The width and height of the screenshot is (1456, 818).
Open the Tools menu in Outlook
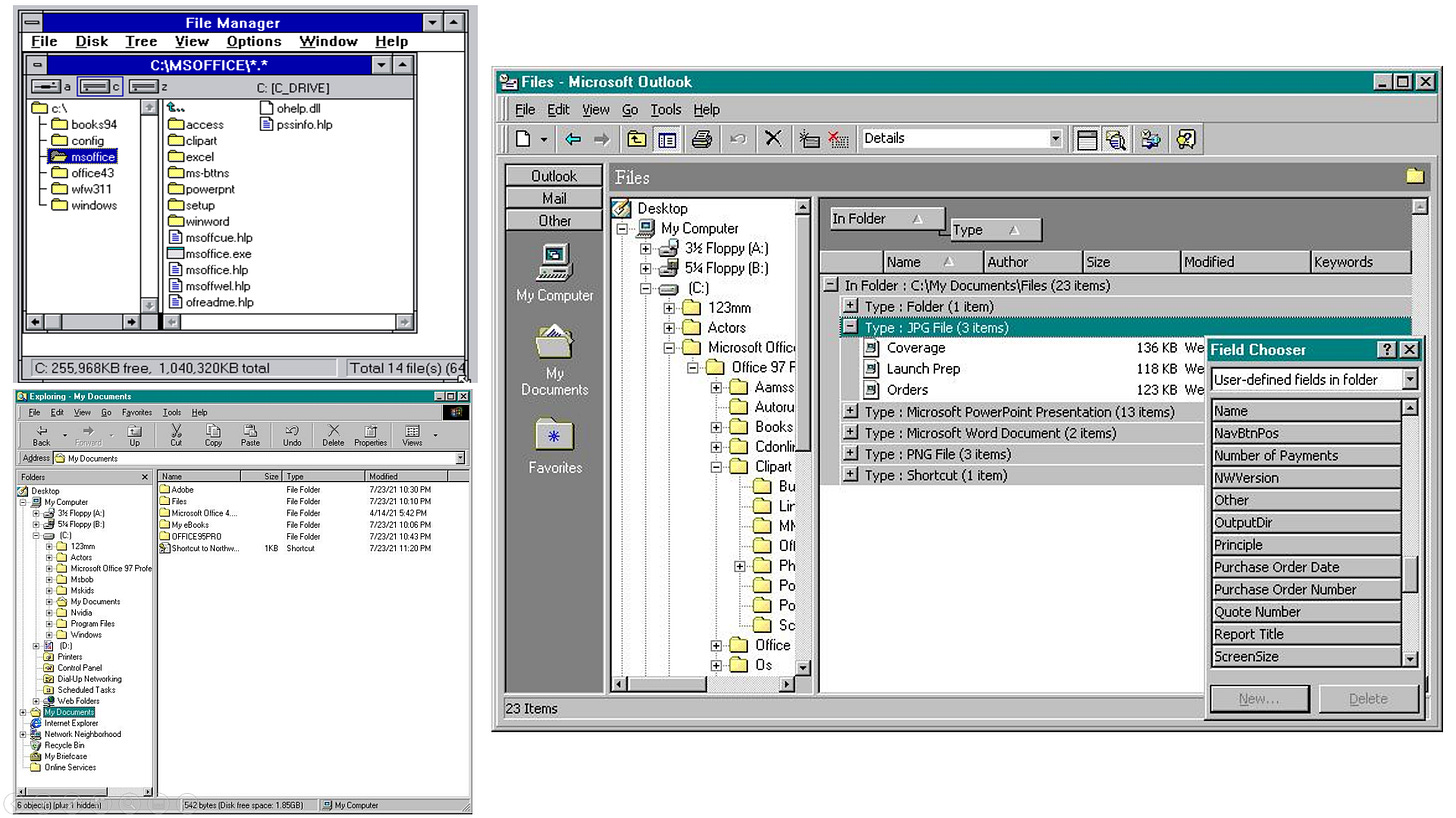click(x=665, y=110)
